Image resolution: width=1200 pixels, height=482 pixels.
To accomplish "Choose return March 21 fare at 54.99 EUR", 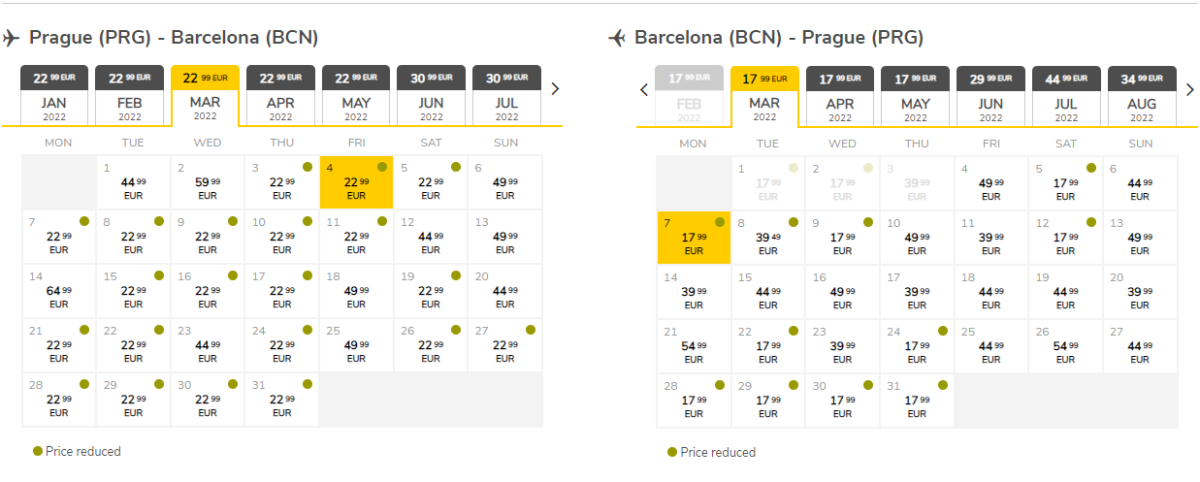I will point(694,346).
